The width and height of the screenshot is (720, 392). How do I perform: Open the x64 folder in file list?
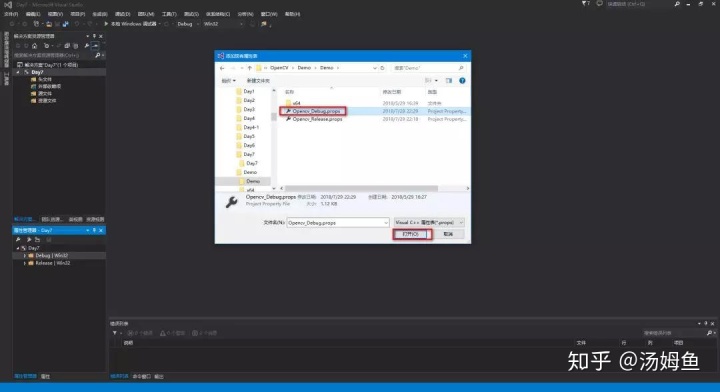pyautogui.click(x=293, y=103)
